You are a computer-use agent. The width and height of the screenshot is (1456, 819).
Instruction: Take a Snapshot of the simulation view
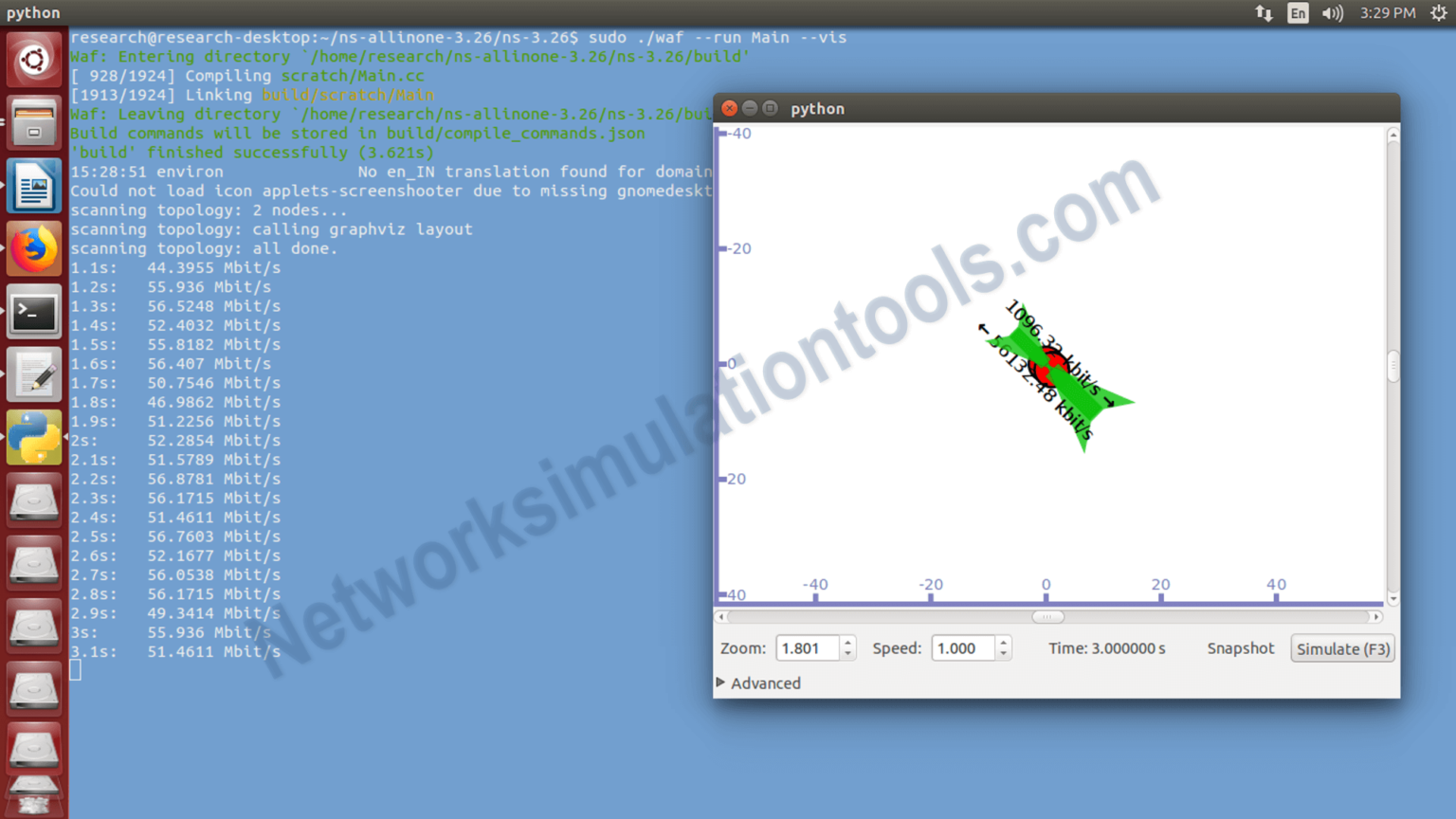(1240, 648)
